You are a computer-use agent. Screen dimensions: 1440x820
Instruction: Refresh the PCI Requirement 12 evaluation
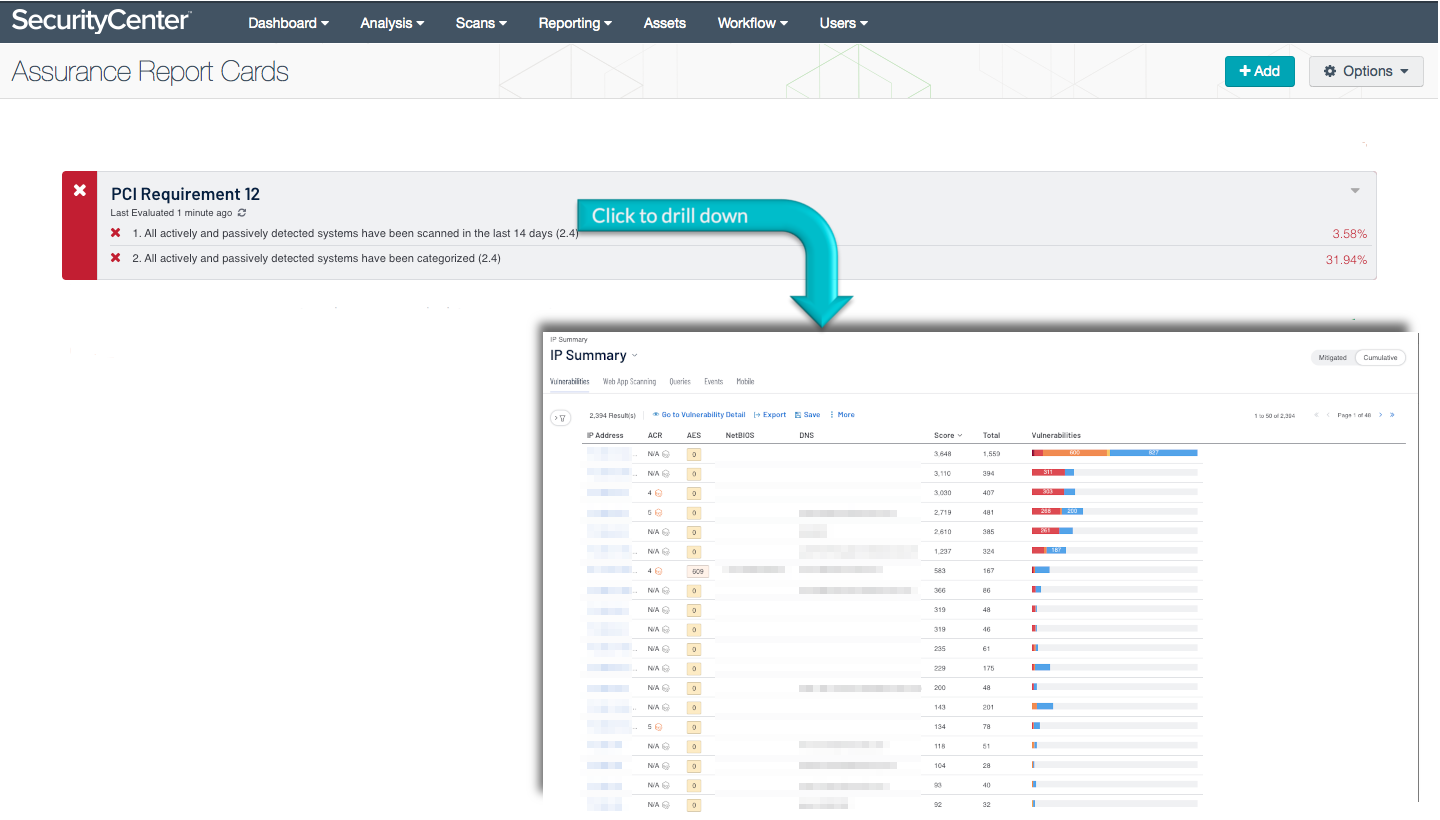242,213
